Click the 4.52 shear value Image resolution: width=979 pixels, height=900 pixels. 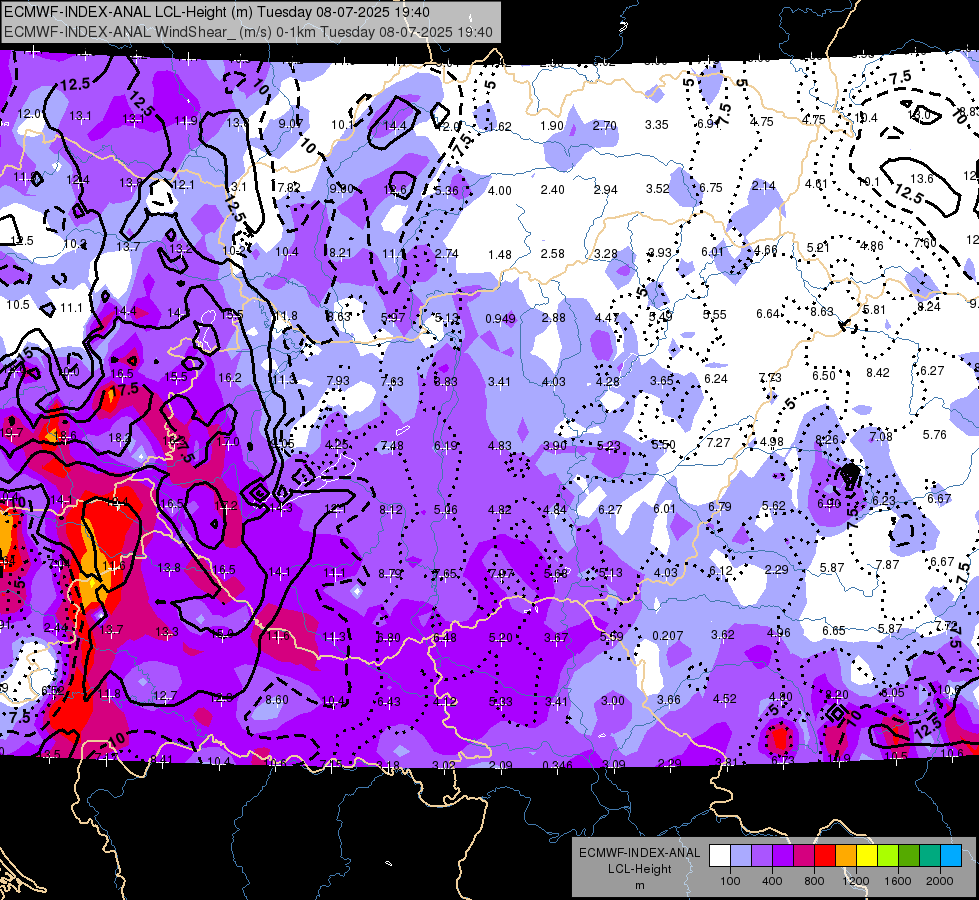tap(725, 699)
